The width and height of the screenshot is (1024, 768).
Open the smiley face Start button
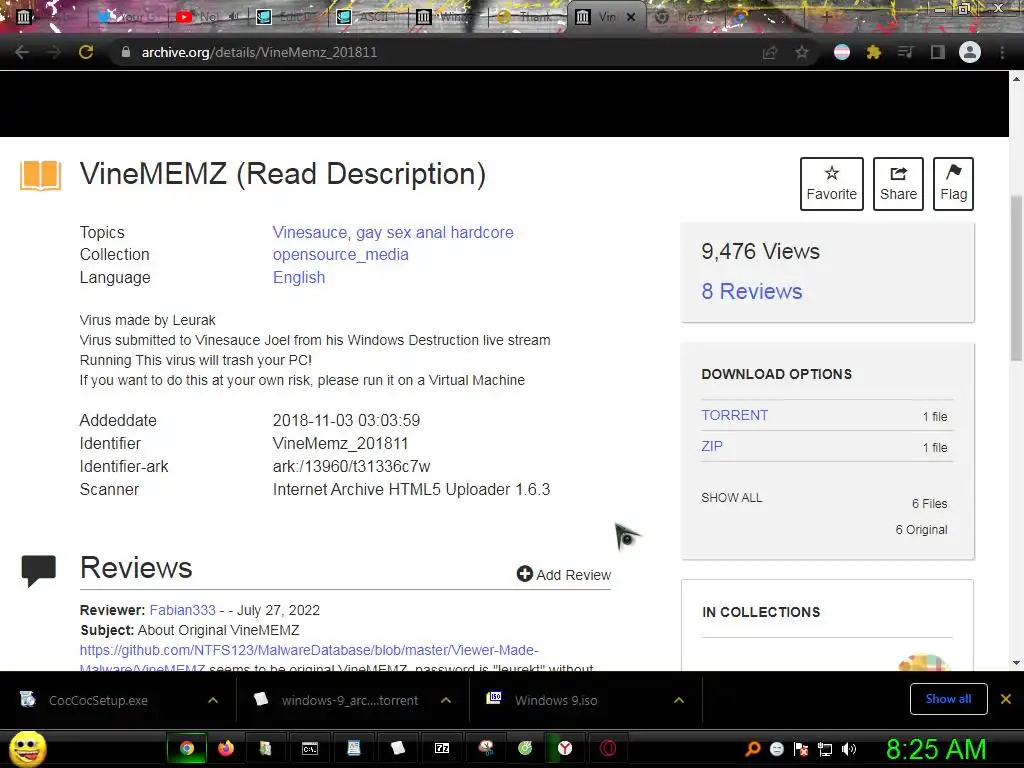click(27, 748)
